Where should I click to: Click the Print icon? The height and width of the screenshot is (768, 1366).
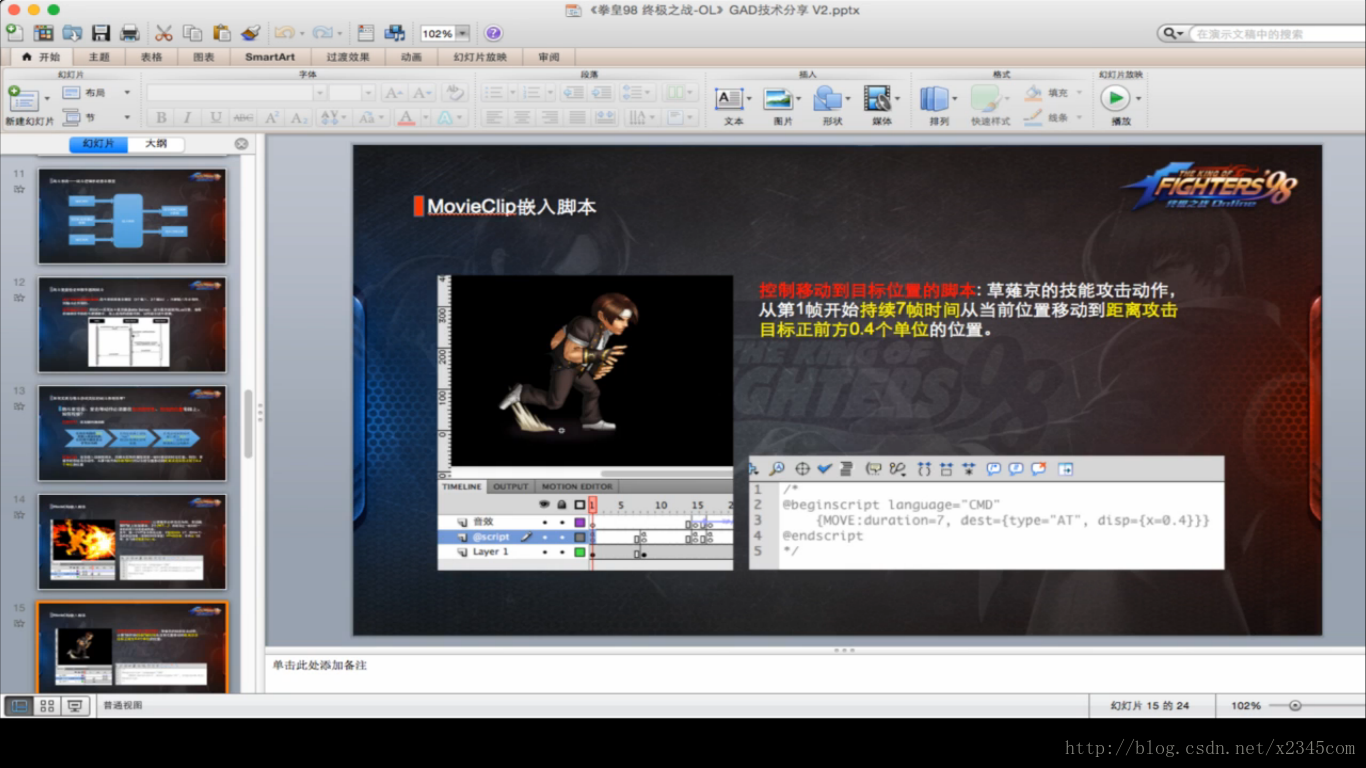coord(130,33)
